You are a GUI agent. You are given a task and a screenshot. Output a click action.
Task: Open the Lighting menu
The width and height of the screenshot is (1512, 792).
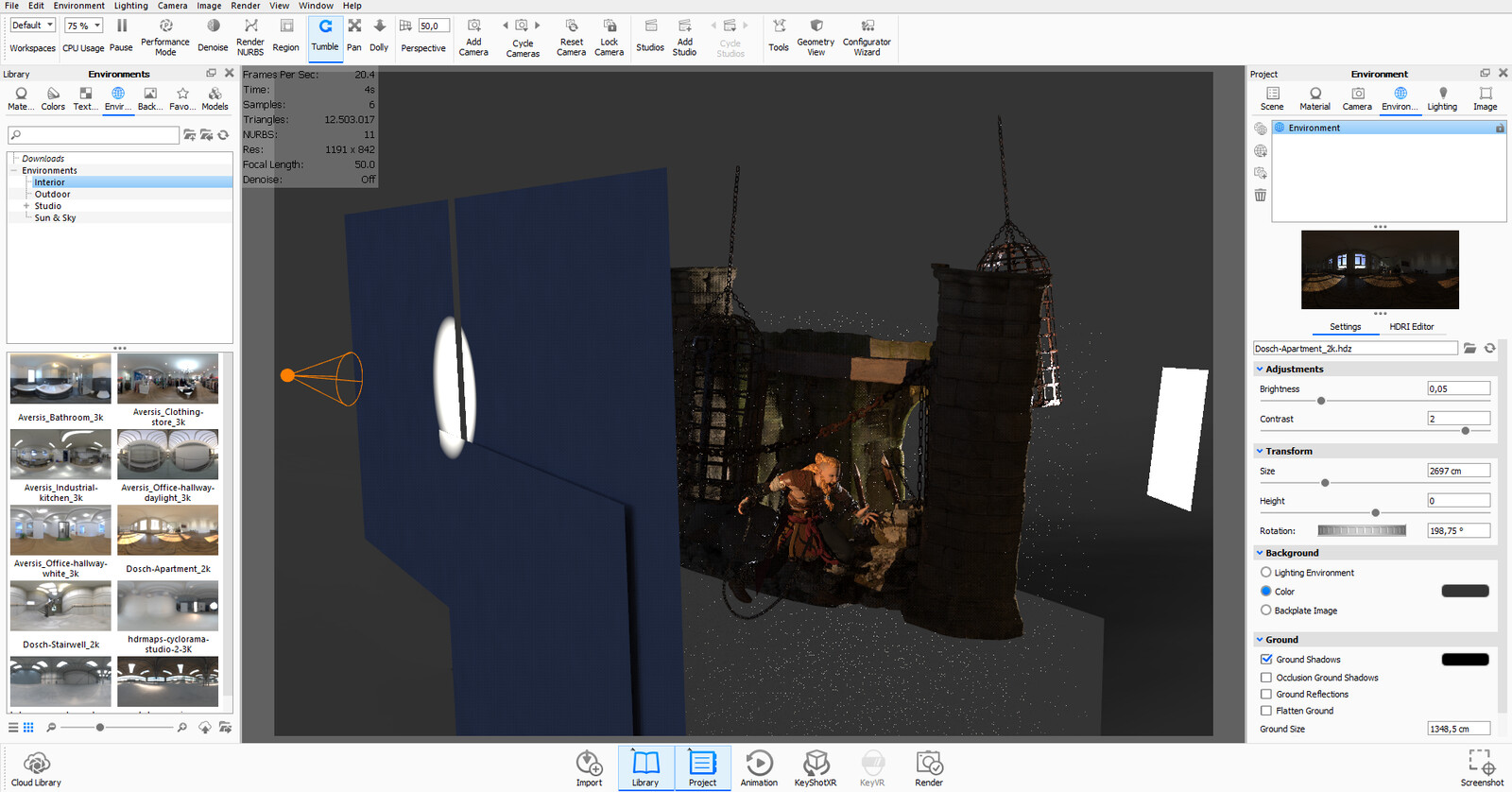[131, 6]
